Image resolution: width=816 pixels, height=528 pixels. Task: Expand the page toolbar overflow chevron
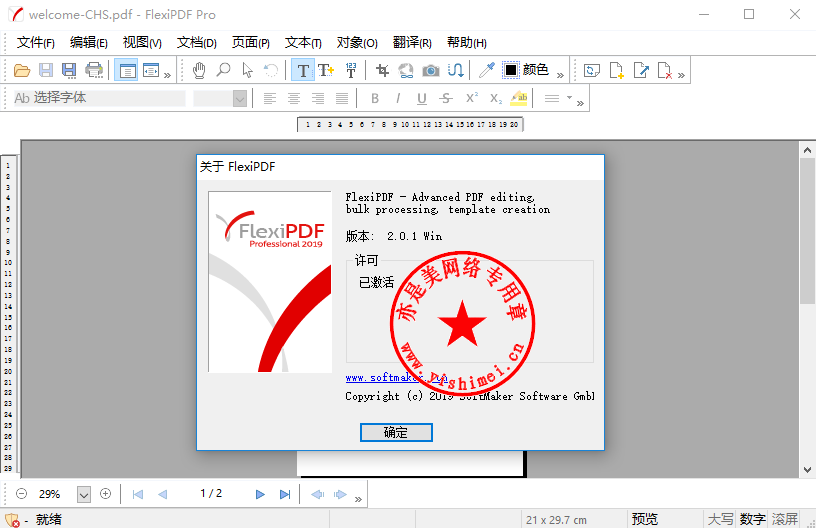click(x=681, y=75)
